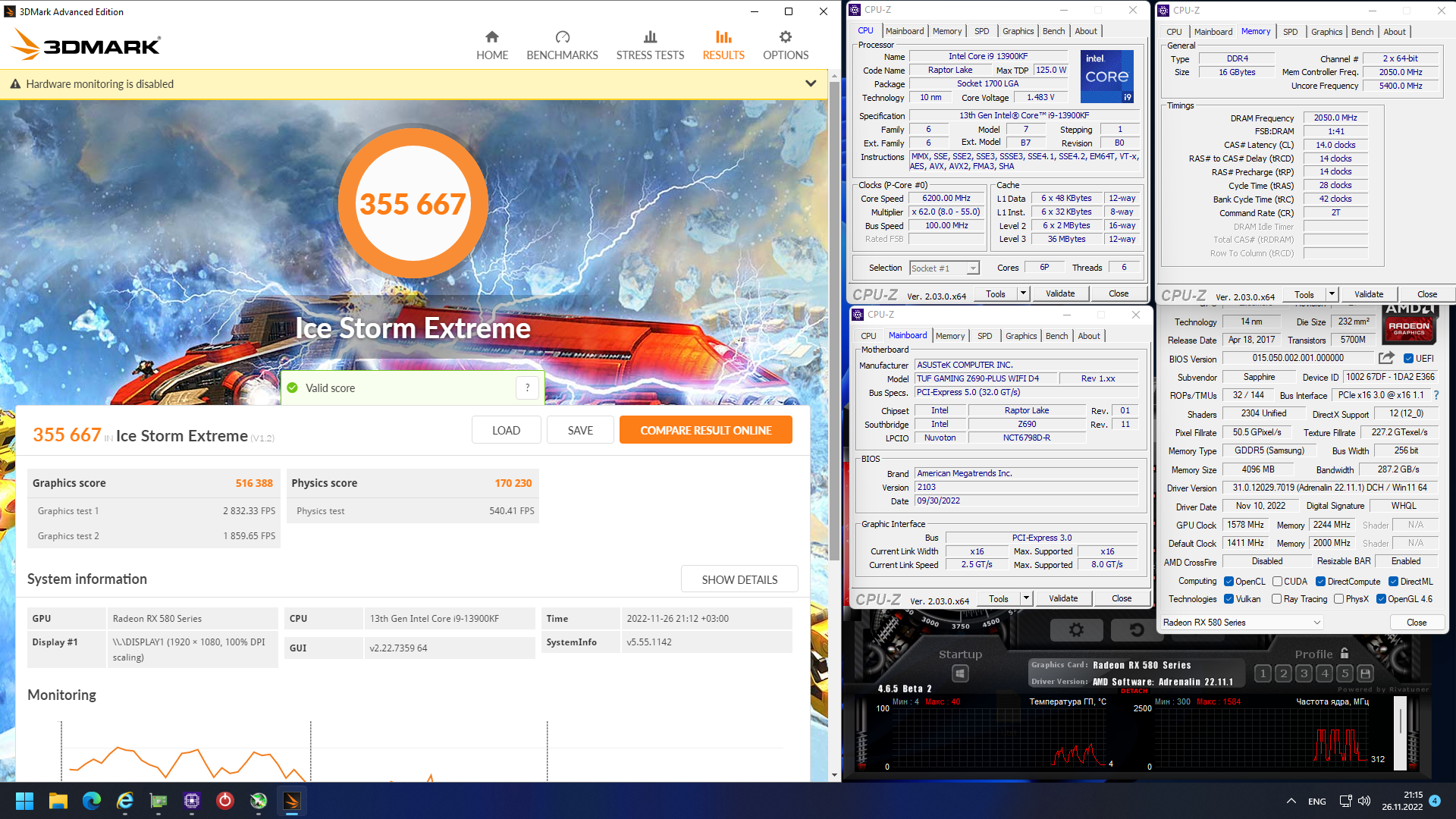Click SHOW DETAILS for system information
Screen dimensions: 1456x819
tap(739, 579)
